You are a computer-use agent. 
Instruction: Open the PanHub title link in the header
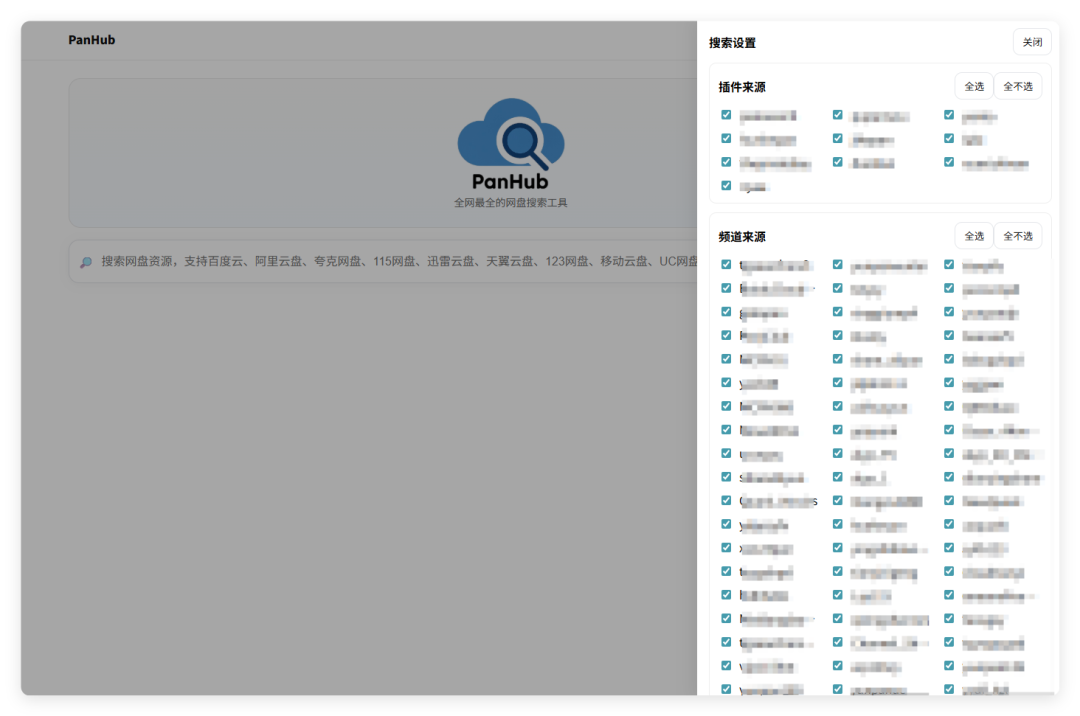(x=92, y=40)
